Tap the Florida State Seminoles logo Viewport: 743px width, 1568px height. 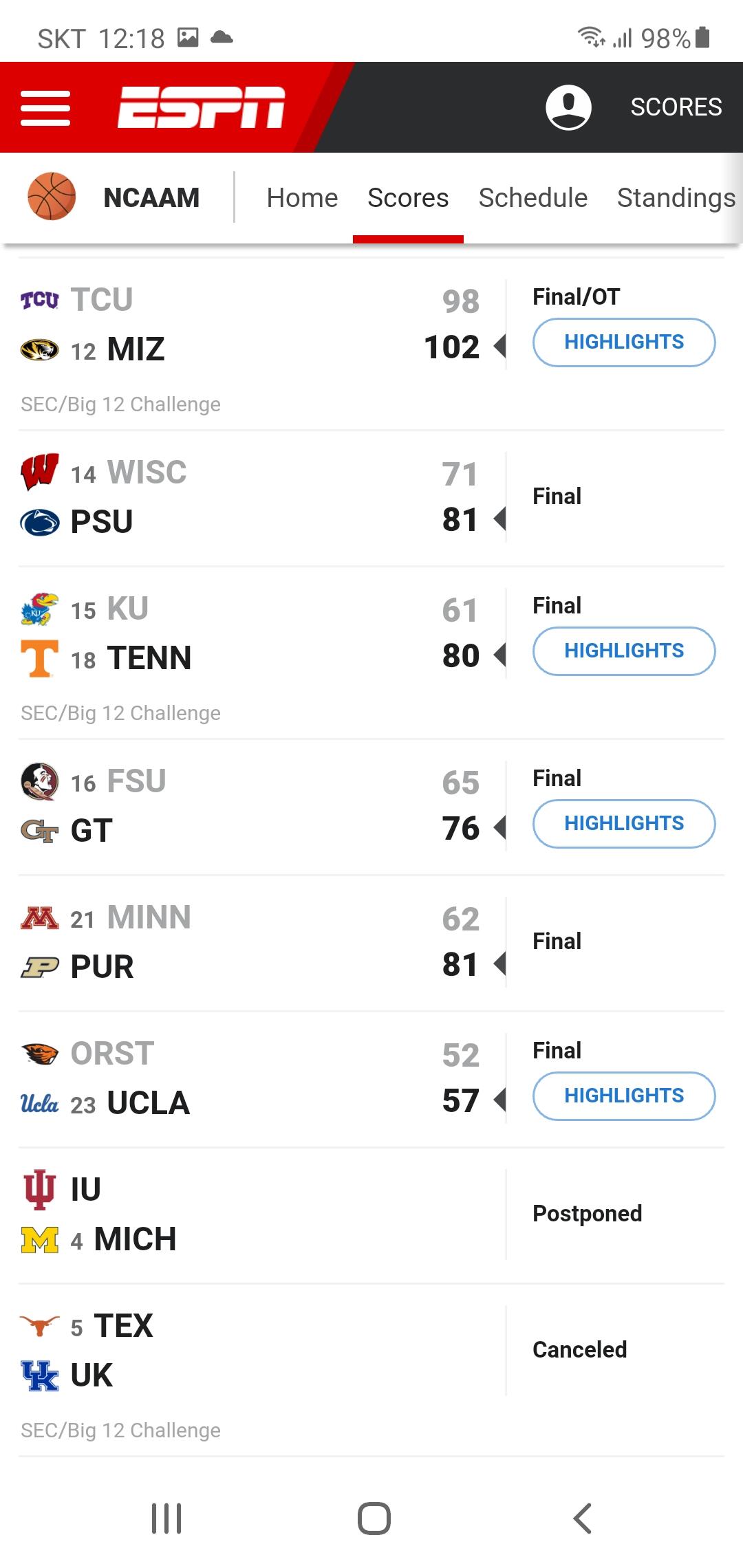point(40,782)
